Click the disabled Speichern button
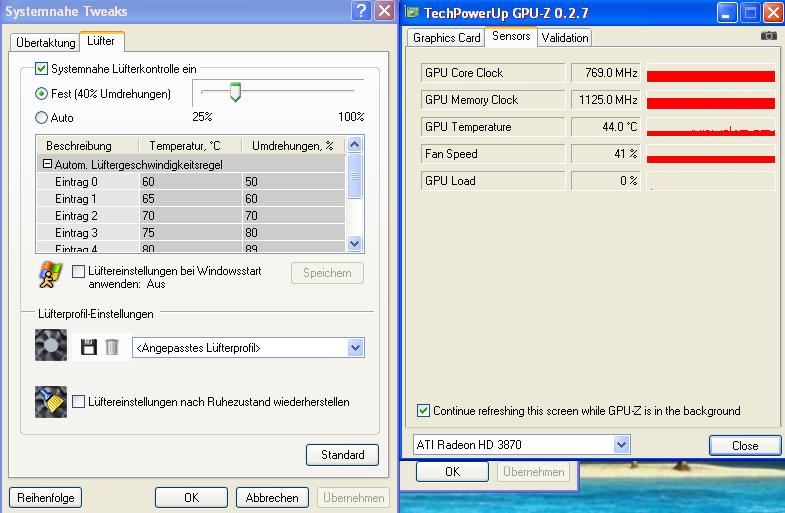Viewport: 785px width, 513px height. (327, 273)
